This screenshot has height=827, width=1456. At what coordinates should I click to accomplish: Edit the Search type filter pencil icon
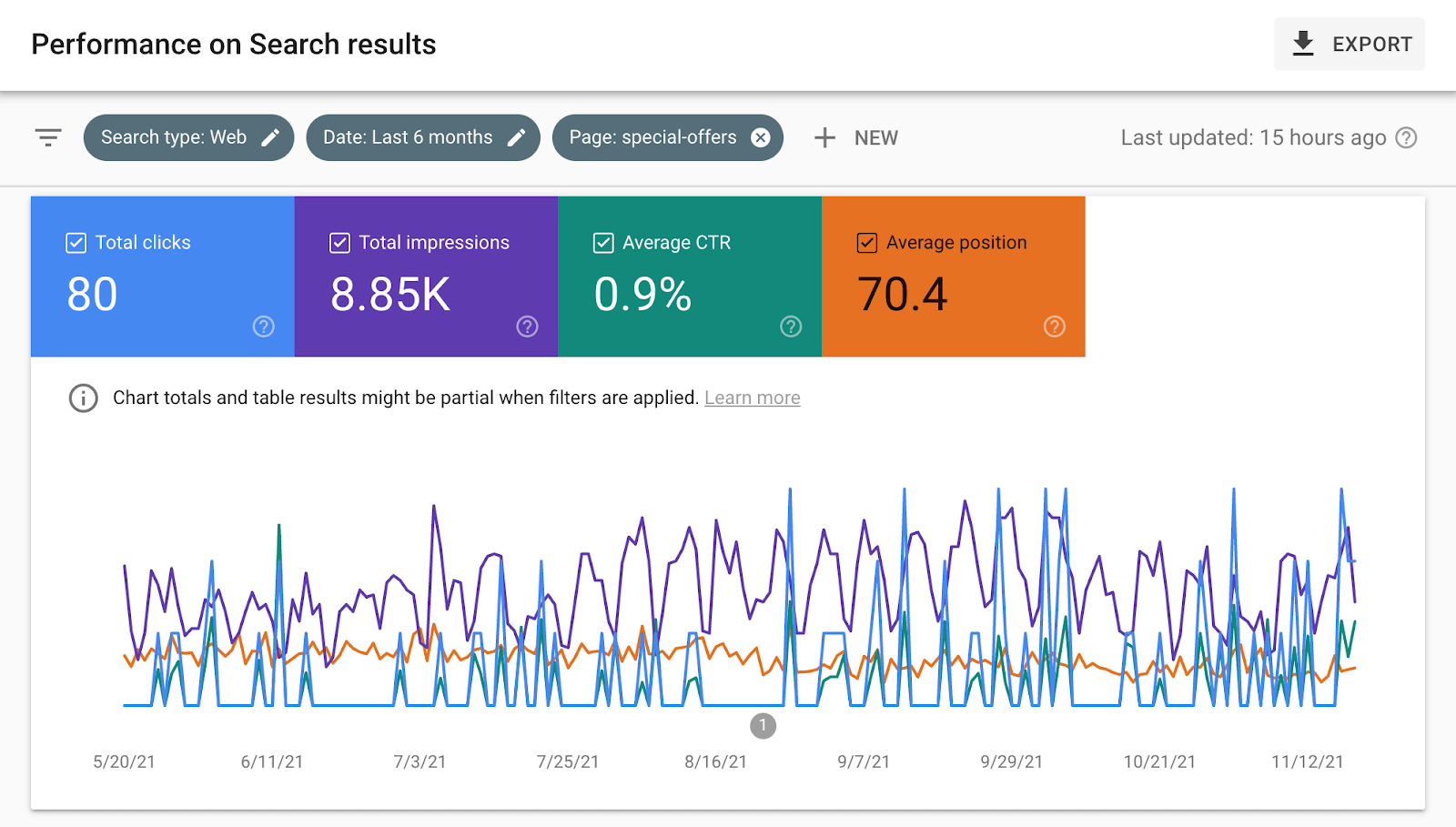(x=270, y=137)
